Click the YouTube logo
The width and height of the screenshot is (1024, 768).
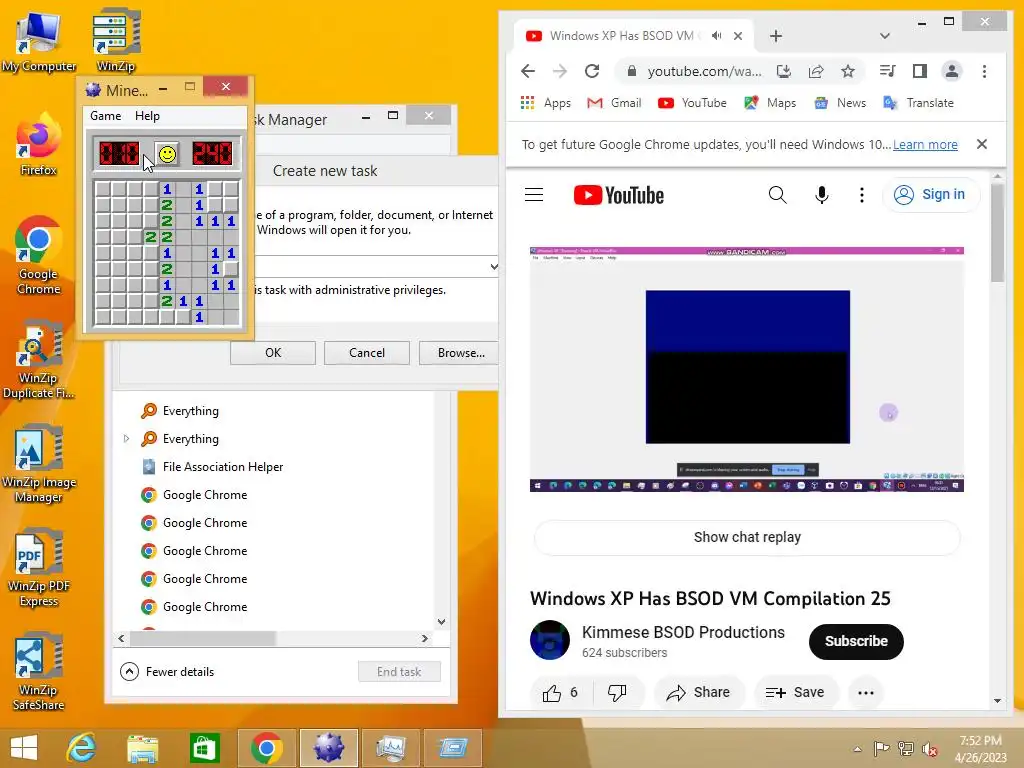pos(618,195)
